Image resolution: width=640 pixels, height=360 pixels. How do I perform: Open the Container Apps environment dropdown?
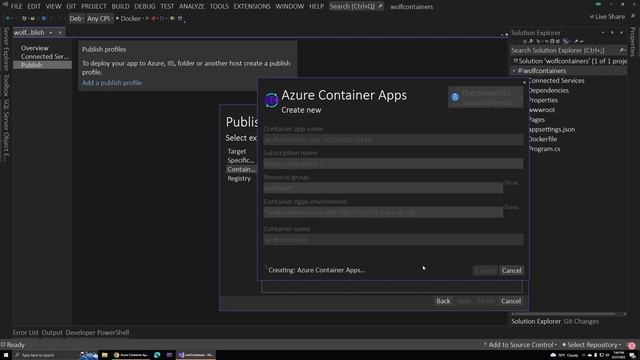coord(383,212)
